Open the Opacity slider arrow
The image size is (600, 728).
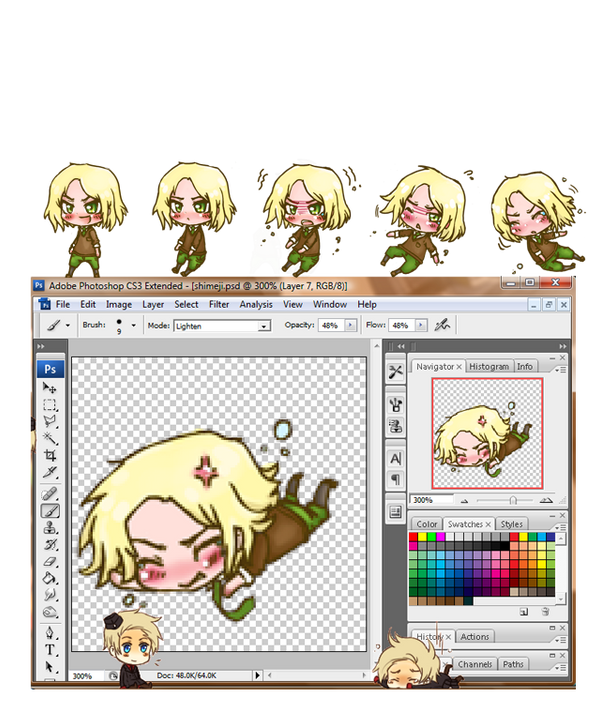tap(350, 325)
